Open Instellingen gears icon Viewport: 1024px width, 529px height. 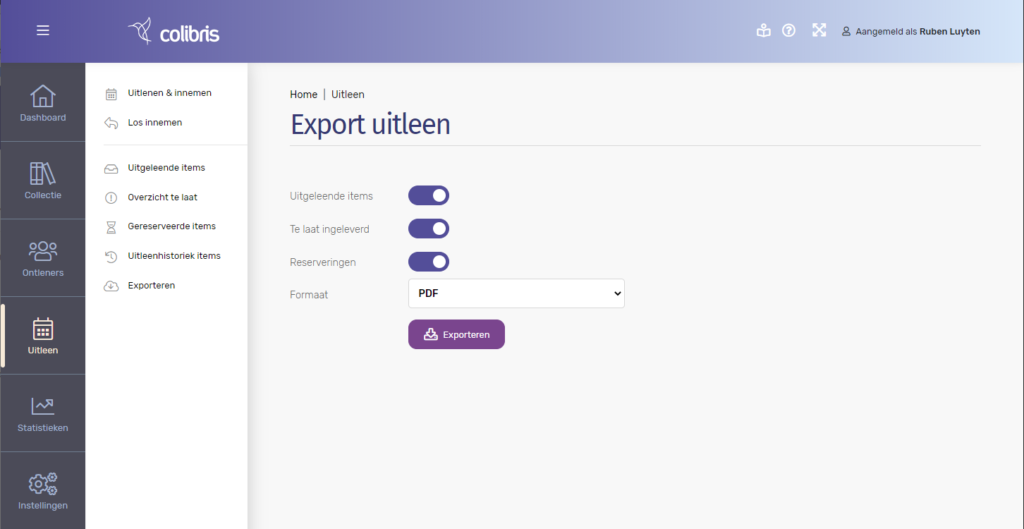(x=43, y=484)
